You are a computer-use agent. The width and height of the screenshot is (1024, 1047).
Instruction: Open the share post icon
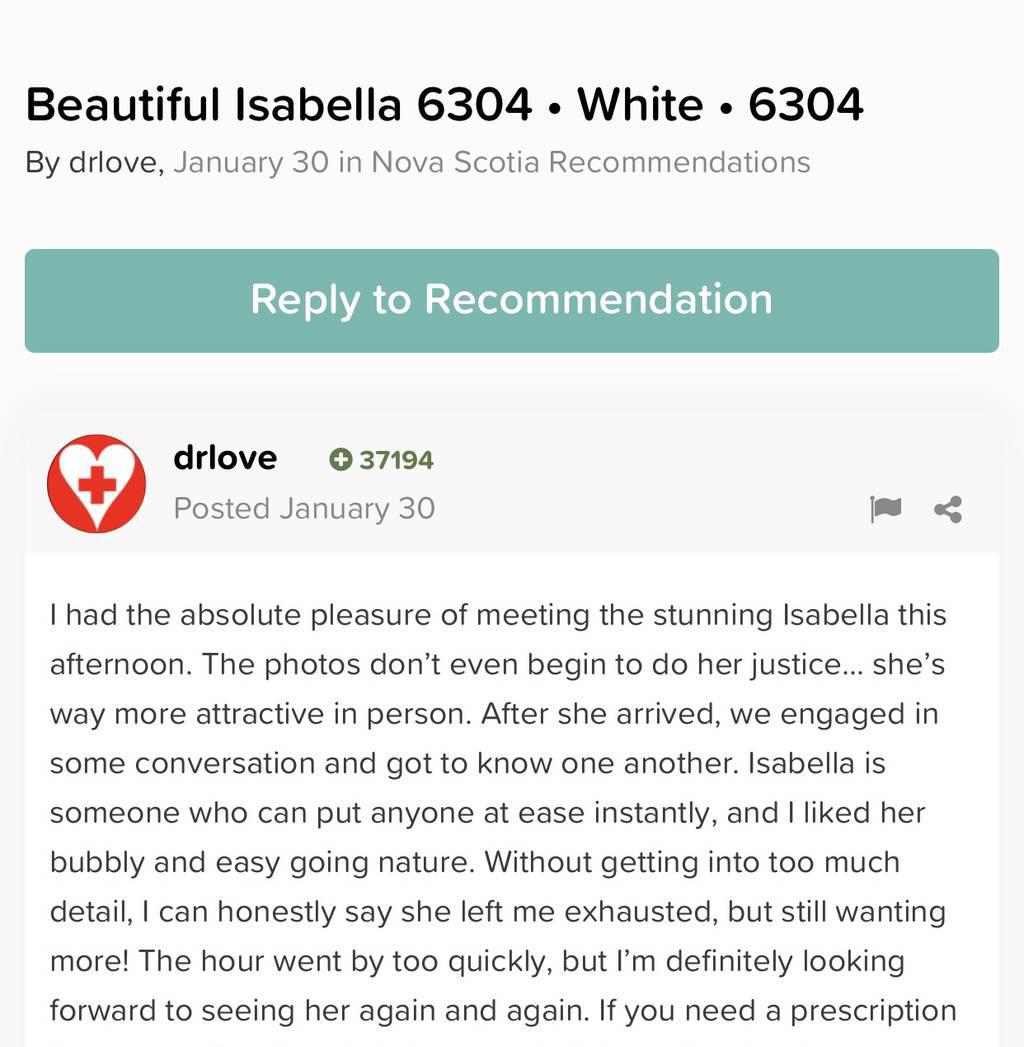tap(948, 510)
